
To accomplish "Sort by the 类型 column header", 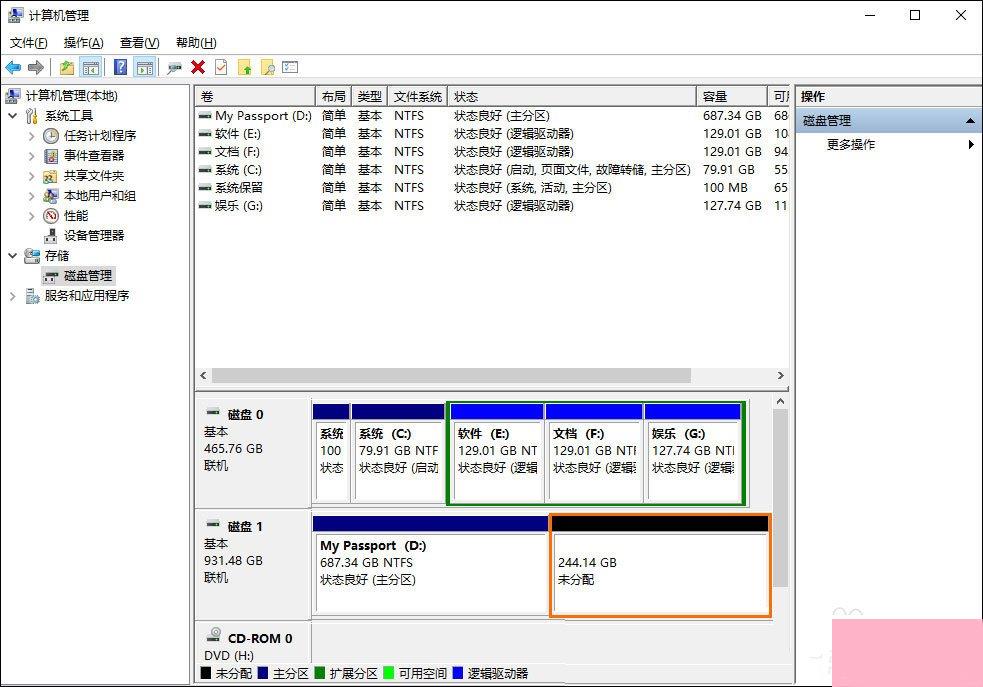I will [370, 97].
